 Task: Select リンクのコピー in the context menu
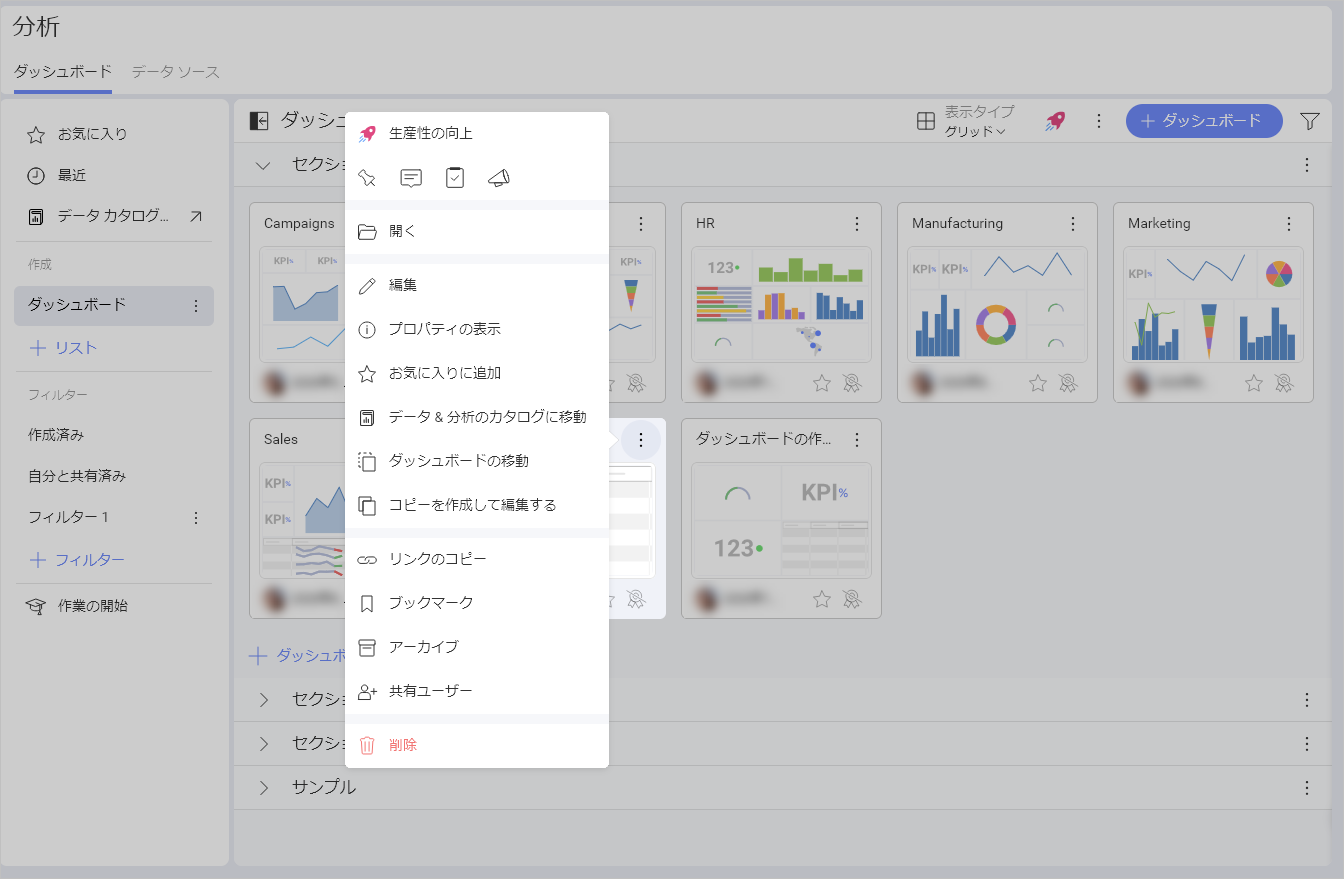click(477, 560)
